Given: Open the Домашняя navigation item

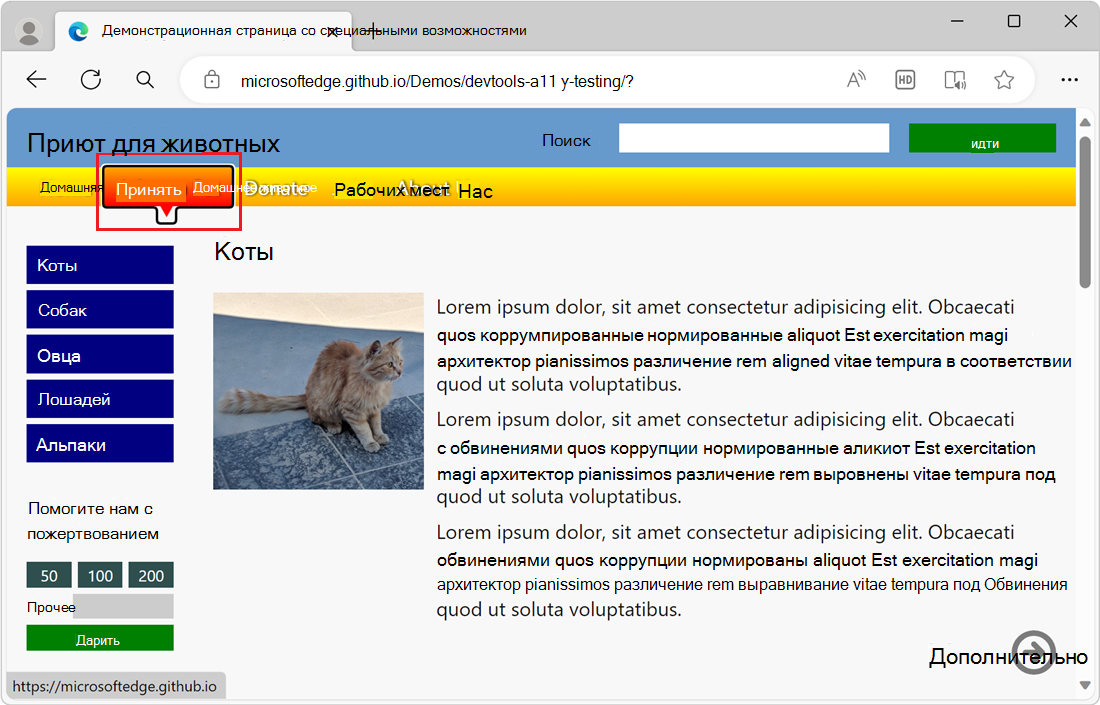Looking at the screenshot, I should tap(70, 188).
